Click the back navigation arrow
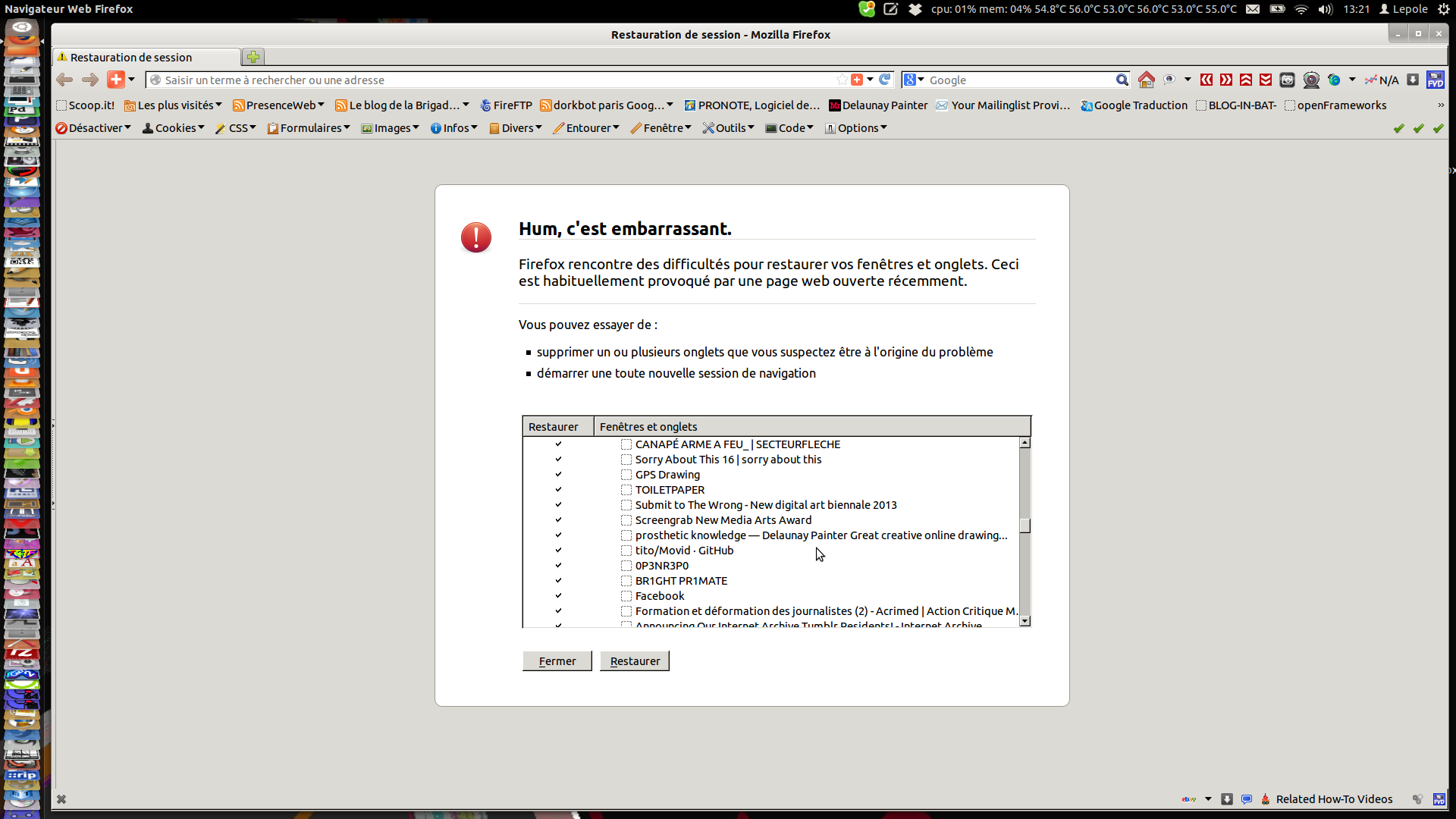This screenshot has height=819, width=1456. tap(64, 80)
